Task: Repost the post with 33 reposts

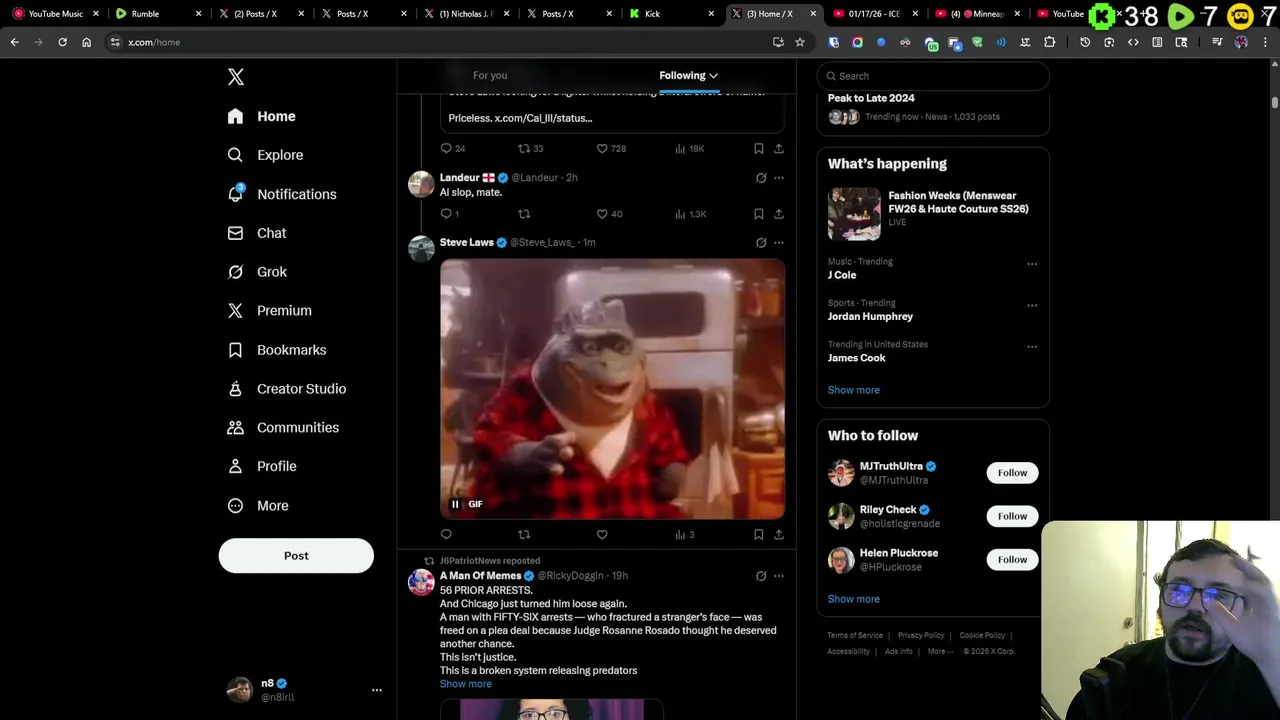Action: [x=524, y=148]
